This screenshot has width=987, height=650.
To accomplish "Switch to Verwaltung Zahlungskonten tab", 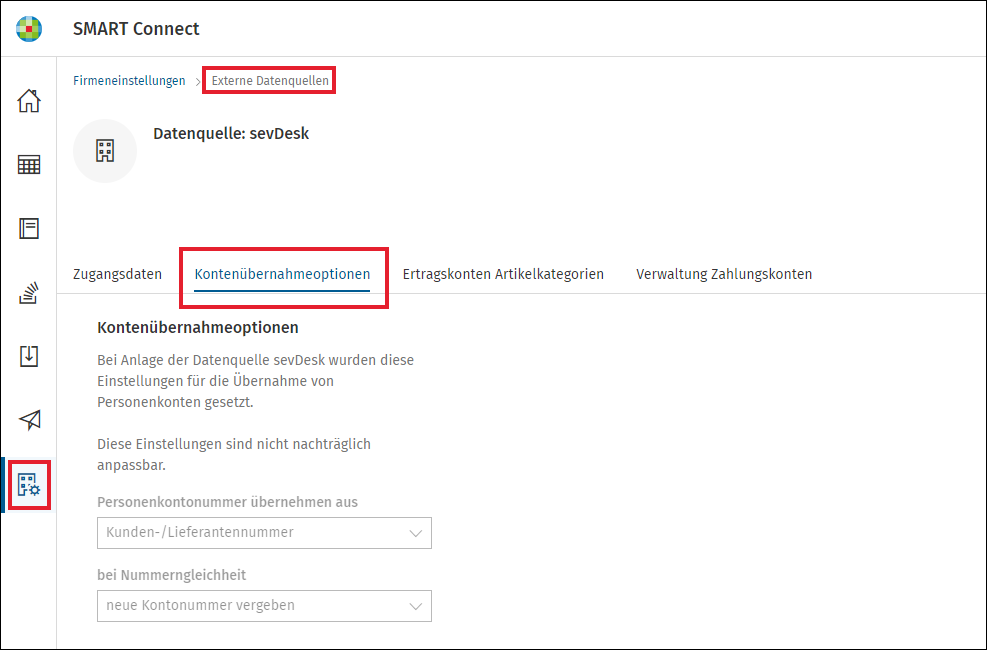I will coord(724,274).
